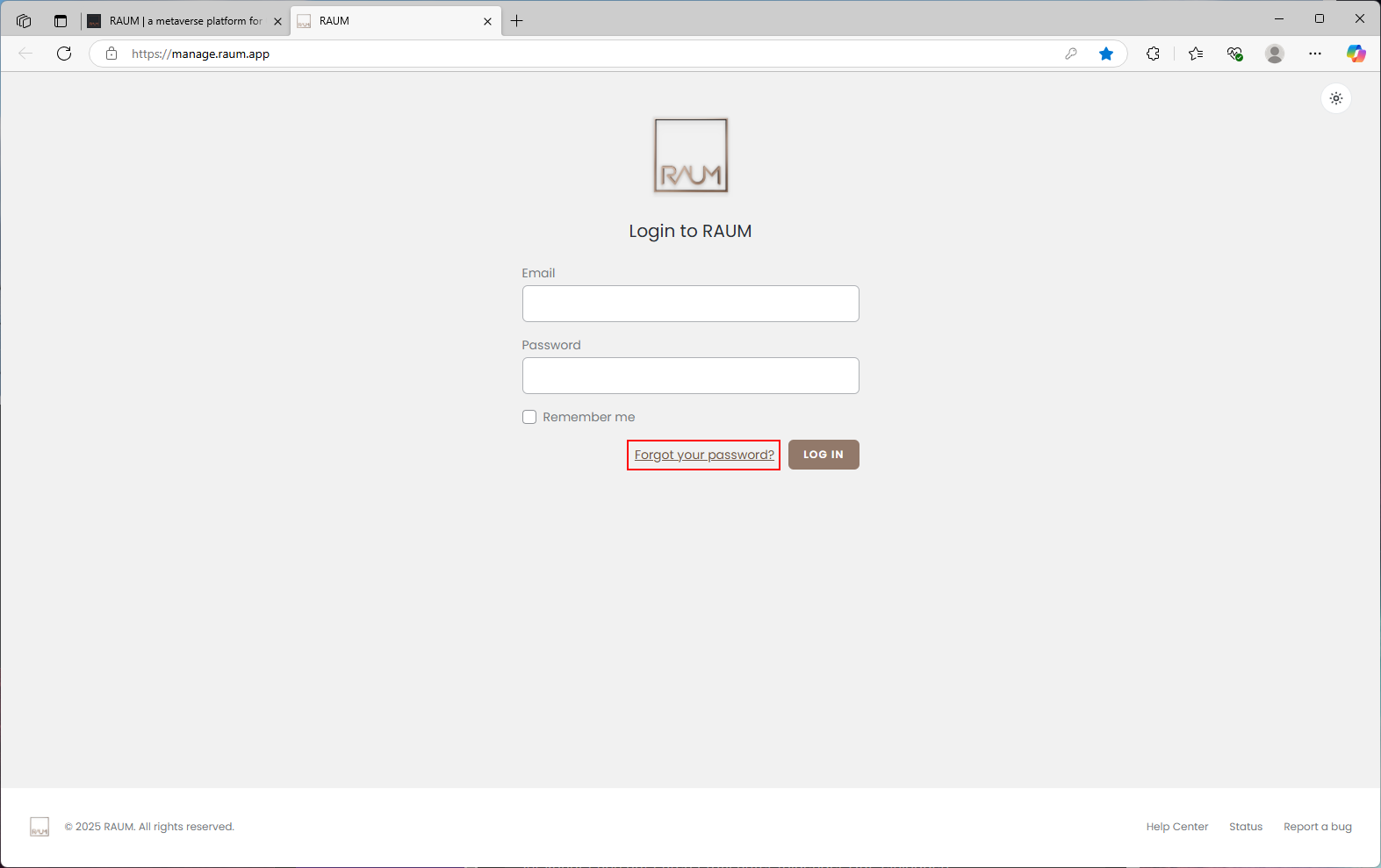Tick the Remember me checkbox
This screenshot has width=1381, height=868.
(x=529, y=417)
